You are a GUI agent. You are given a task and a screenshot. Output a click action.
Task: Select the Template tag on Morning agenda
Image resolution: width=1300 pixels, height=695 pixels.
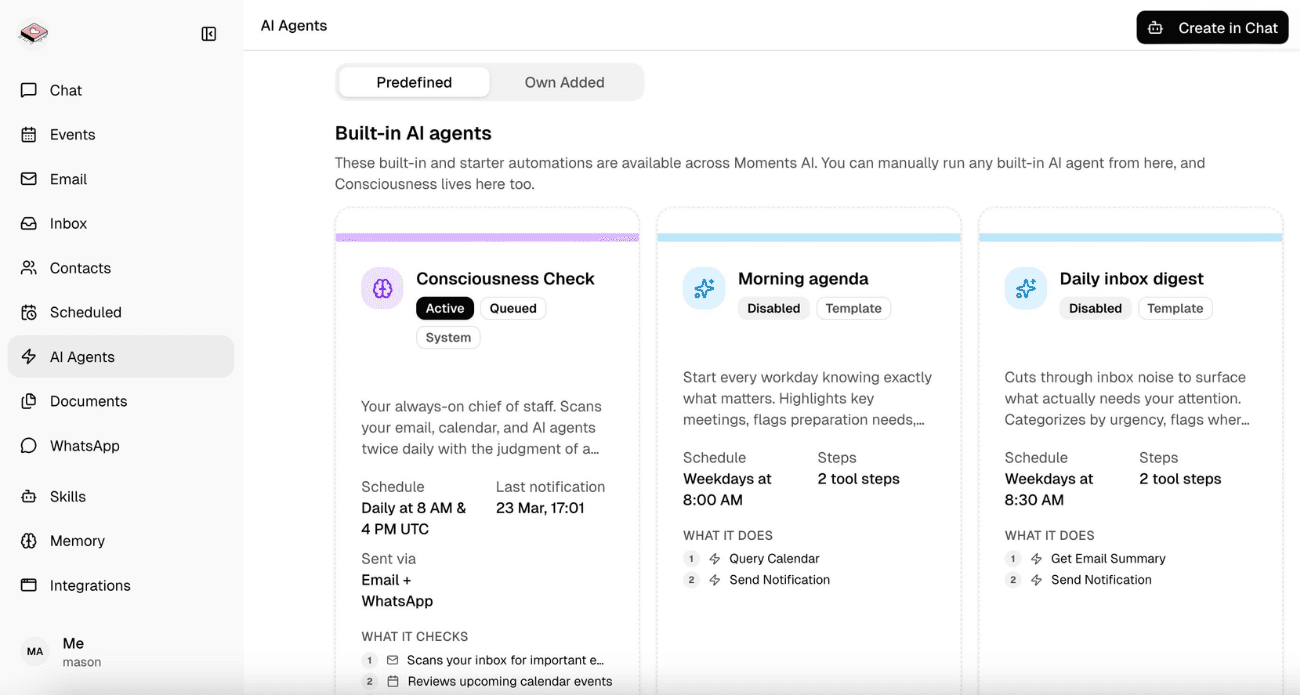[x=853, y=309]
